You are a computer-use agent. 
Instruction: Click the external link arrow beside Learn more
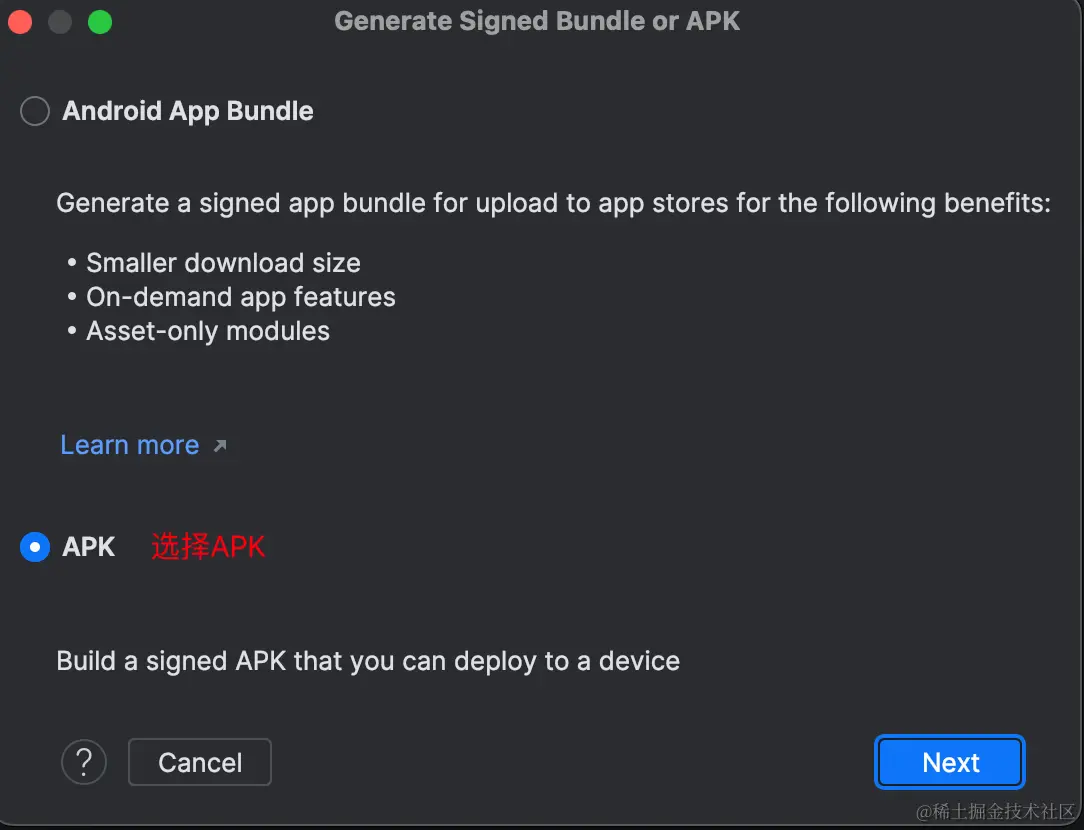click(x=221, y=447)
